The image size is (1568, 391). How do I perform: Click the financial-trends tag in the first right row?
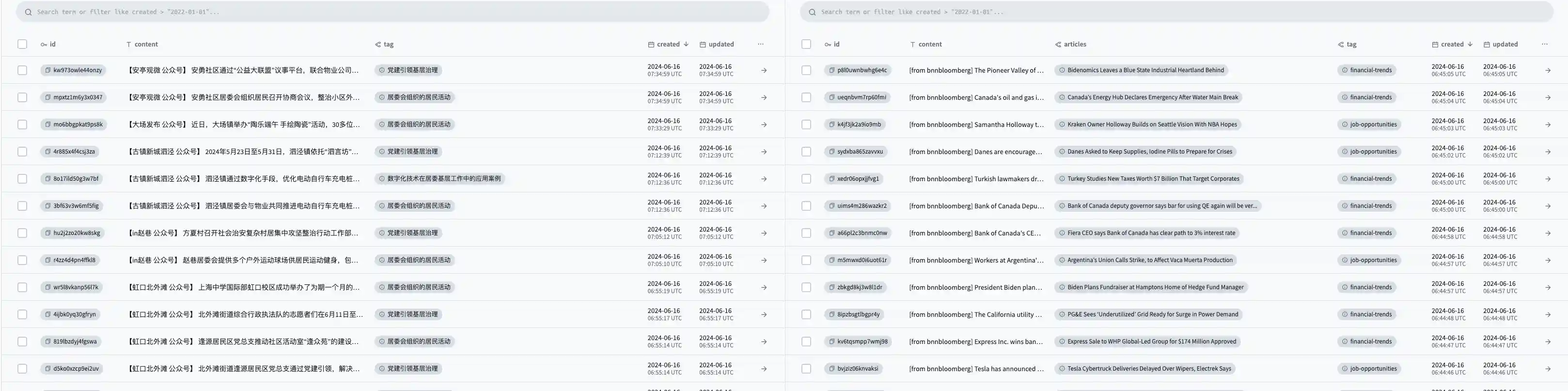(x=1370, y=71)
